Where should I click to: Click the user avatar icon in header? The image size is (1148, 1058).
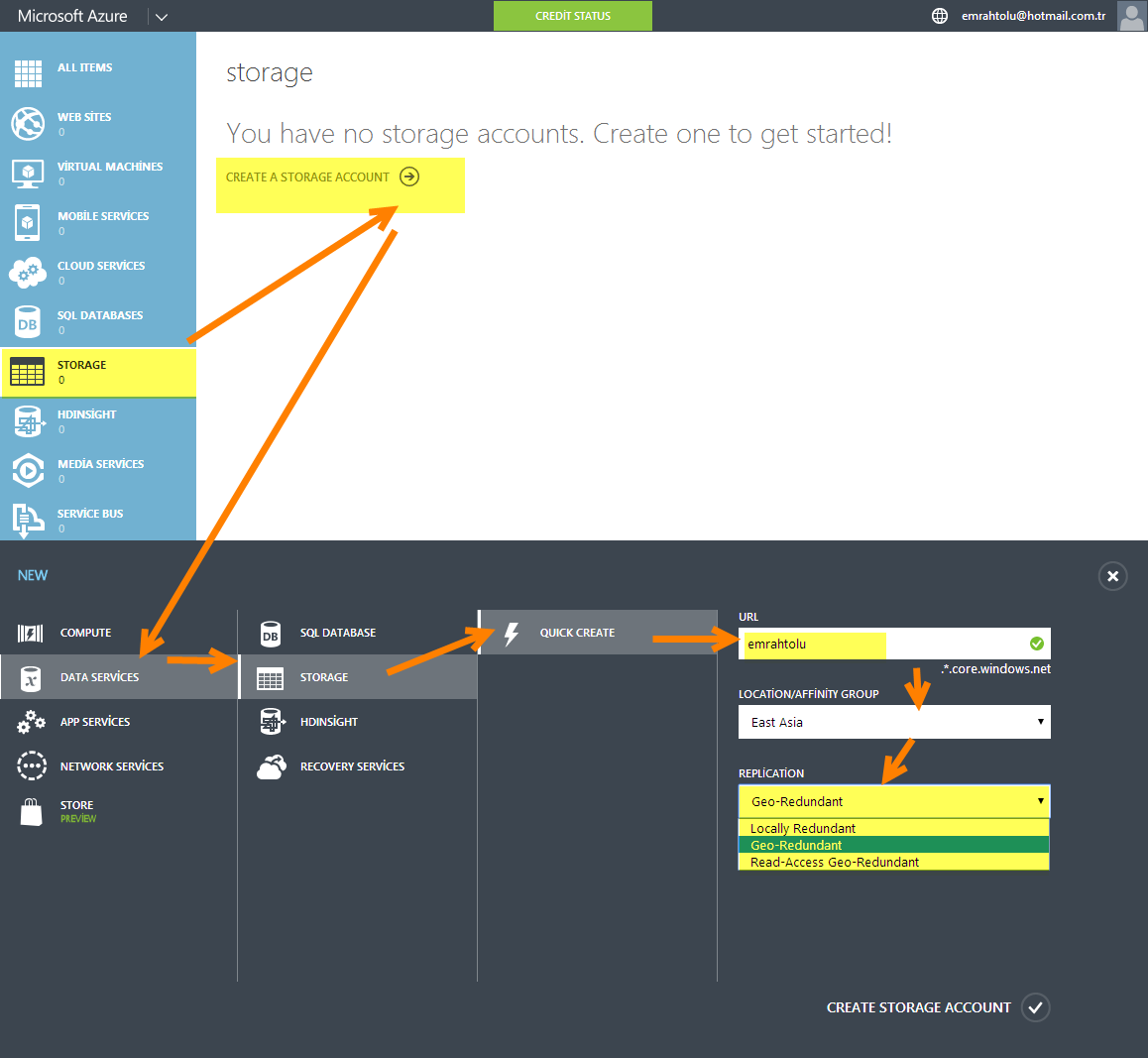1132,16
